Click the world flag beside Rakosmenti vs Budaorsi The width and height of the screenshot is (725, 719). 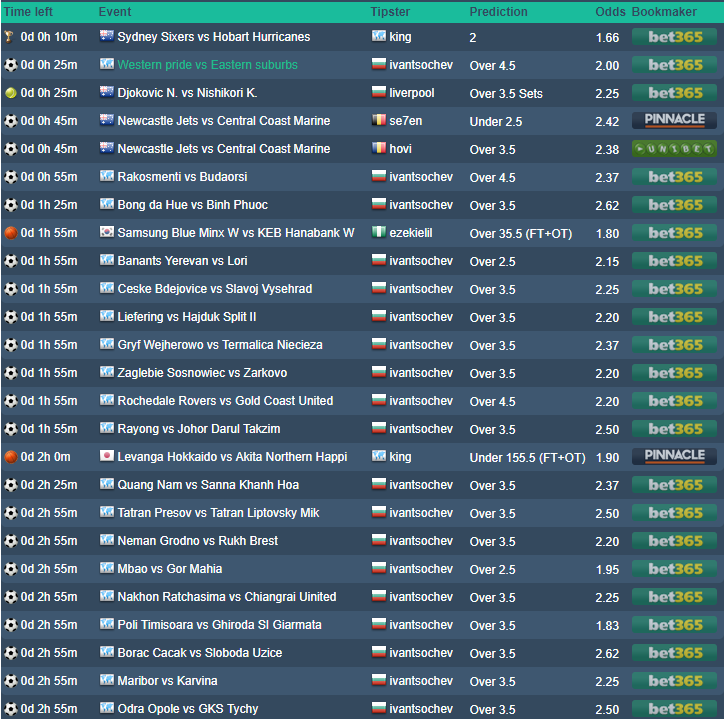coord(107,176)
